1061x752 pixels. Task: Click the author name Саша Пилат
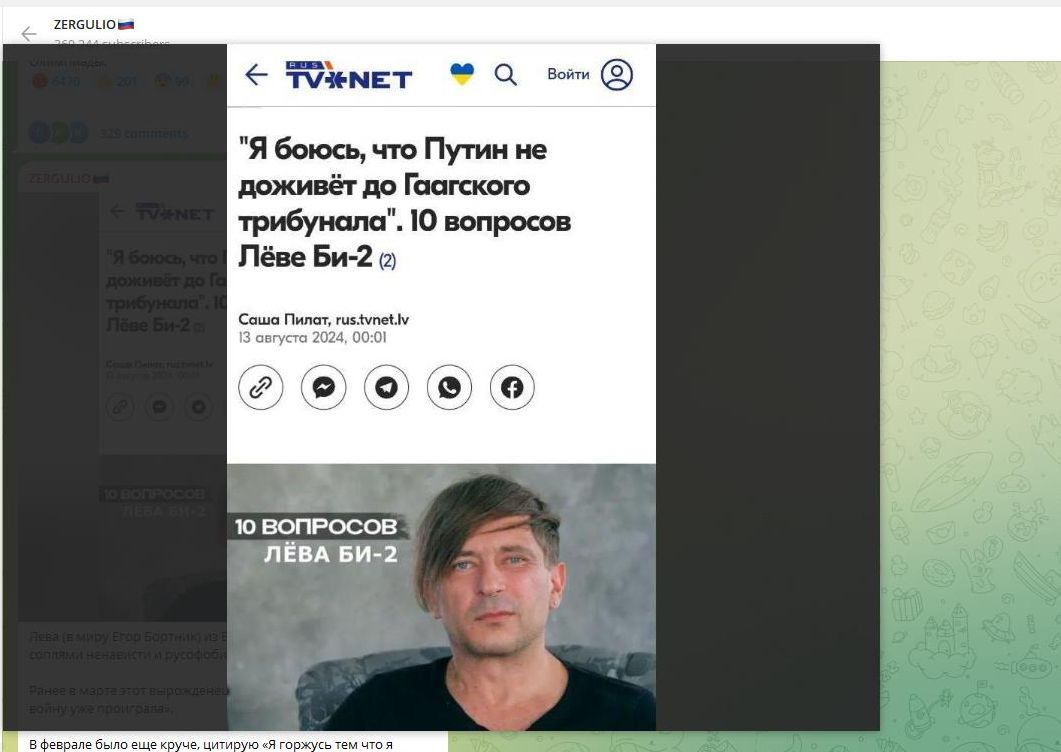pyautogui.click(x=283, y=319)
